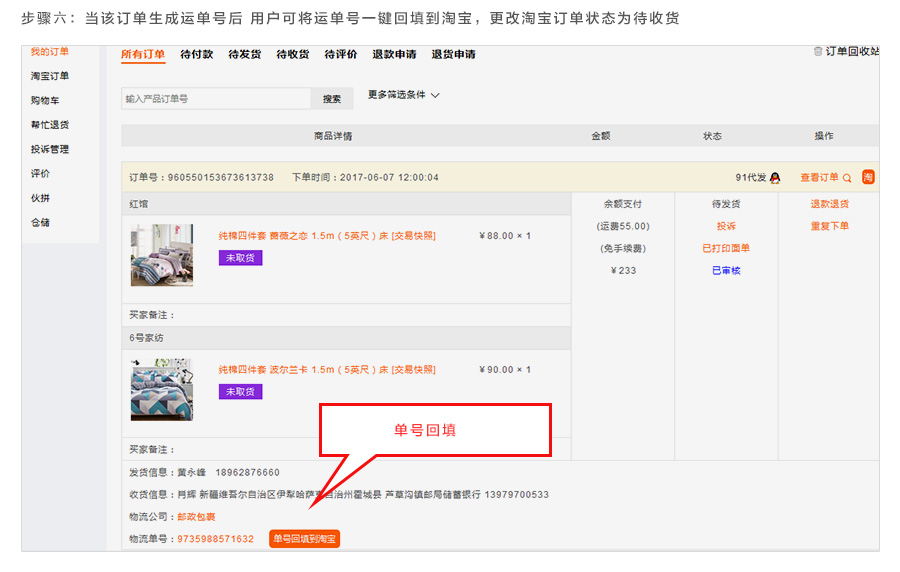The width and height of the screenshot is (900, 572).
Task: Open the 订单回收站 trash icon
Action: (817, 52)
